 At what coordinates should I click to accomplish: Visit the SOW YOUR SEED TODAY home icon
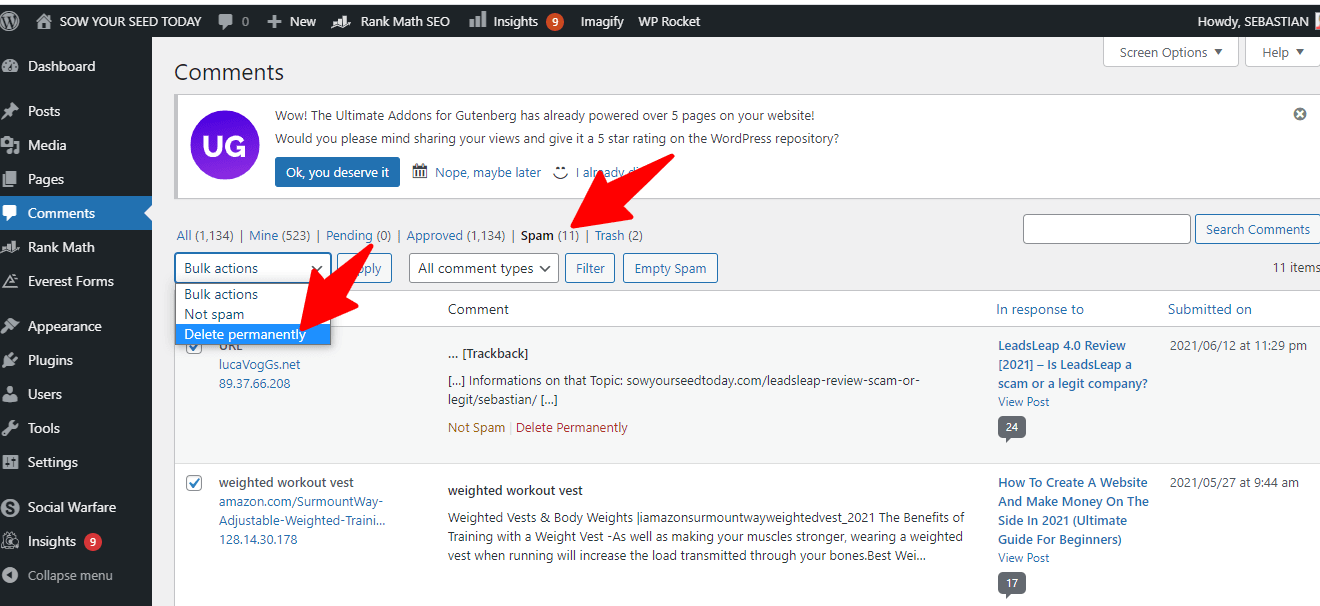[43, 21]
